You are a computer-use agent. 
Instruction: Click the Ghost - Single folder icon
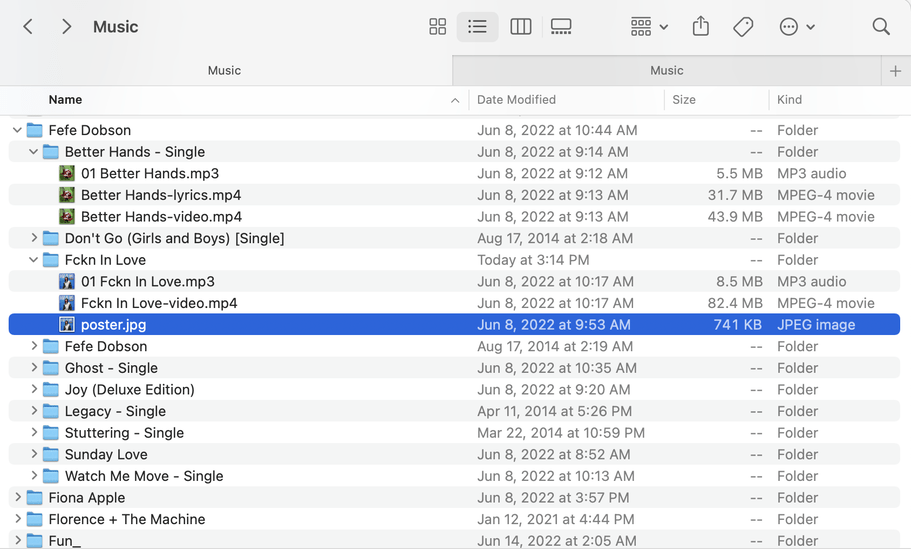(51, 368)
